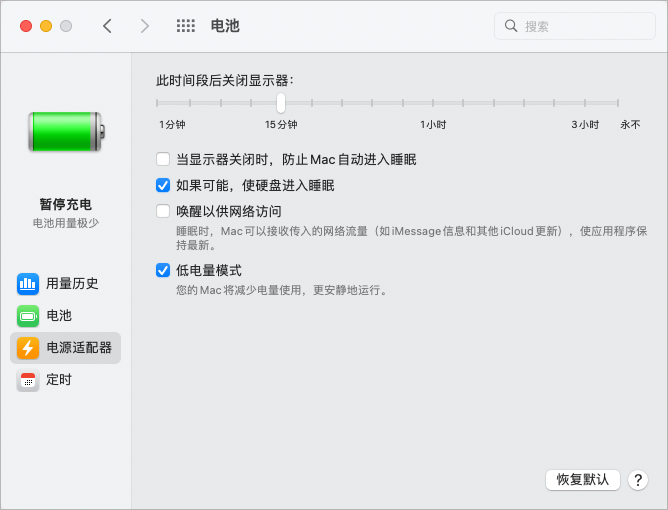Image resolution: width=668 pixels, height=510 pixels.
Task: Click the display-off slider at 1小时 mark
Action: click(433, 103)
